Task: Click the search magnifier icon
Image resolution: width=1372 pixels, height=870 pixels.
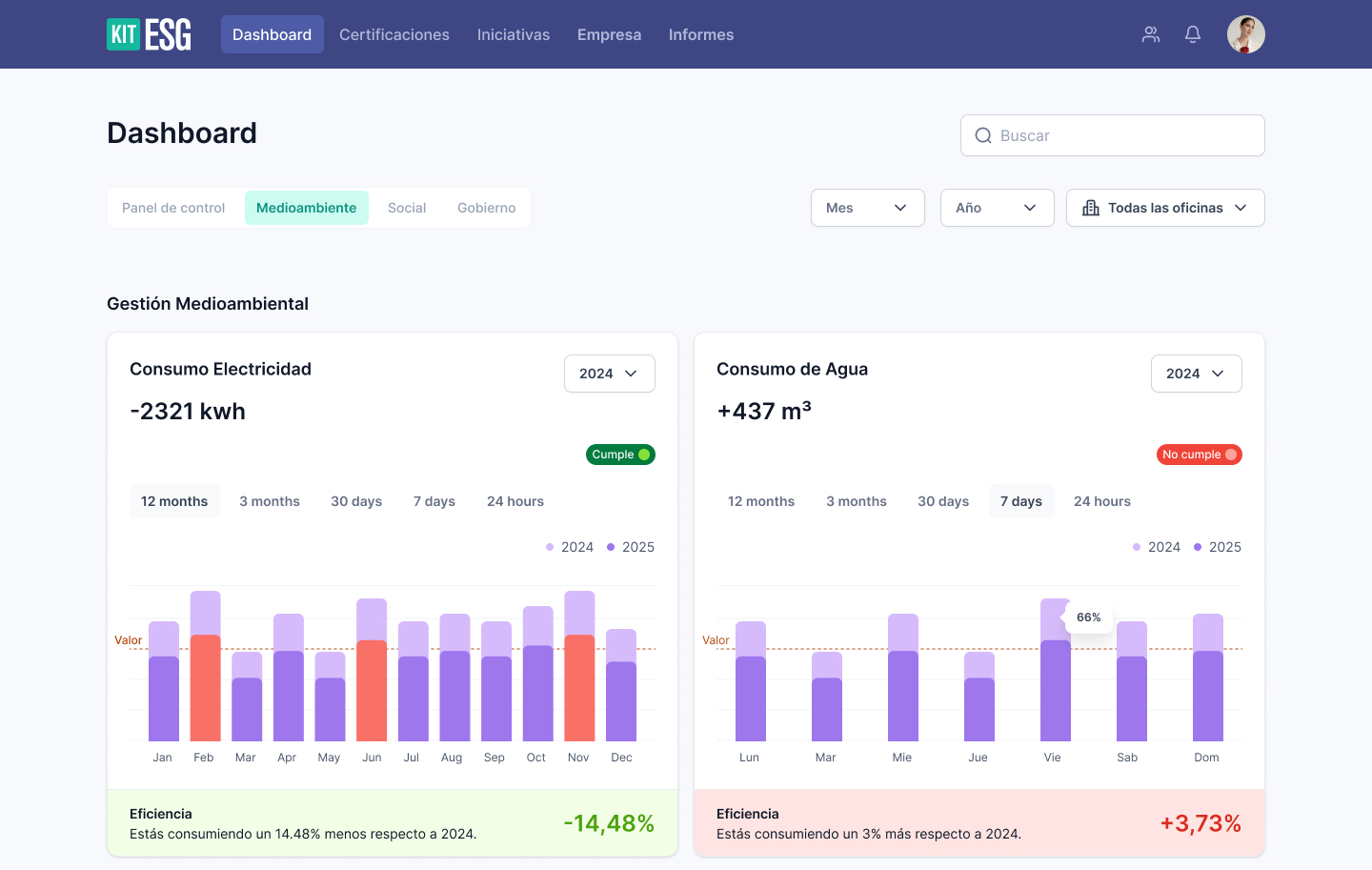Action: [x=983, y=136]
